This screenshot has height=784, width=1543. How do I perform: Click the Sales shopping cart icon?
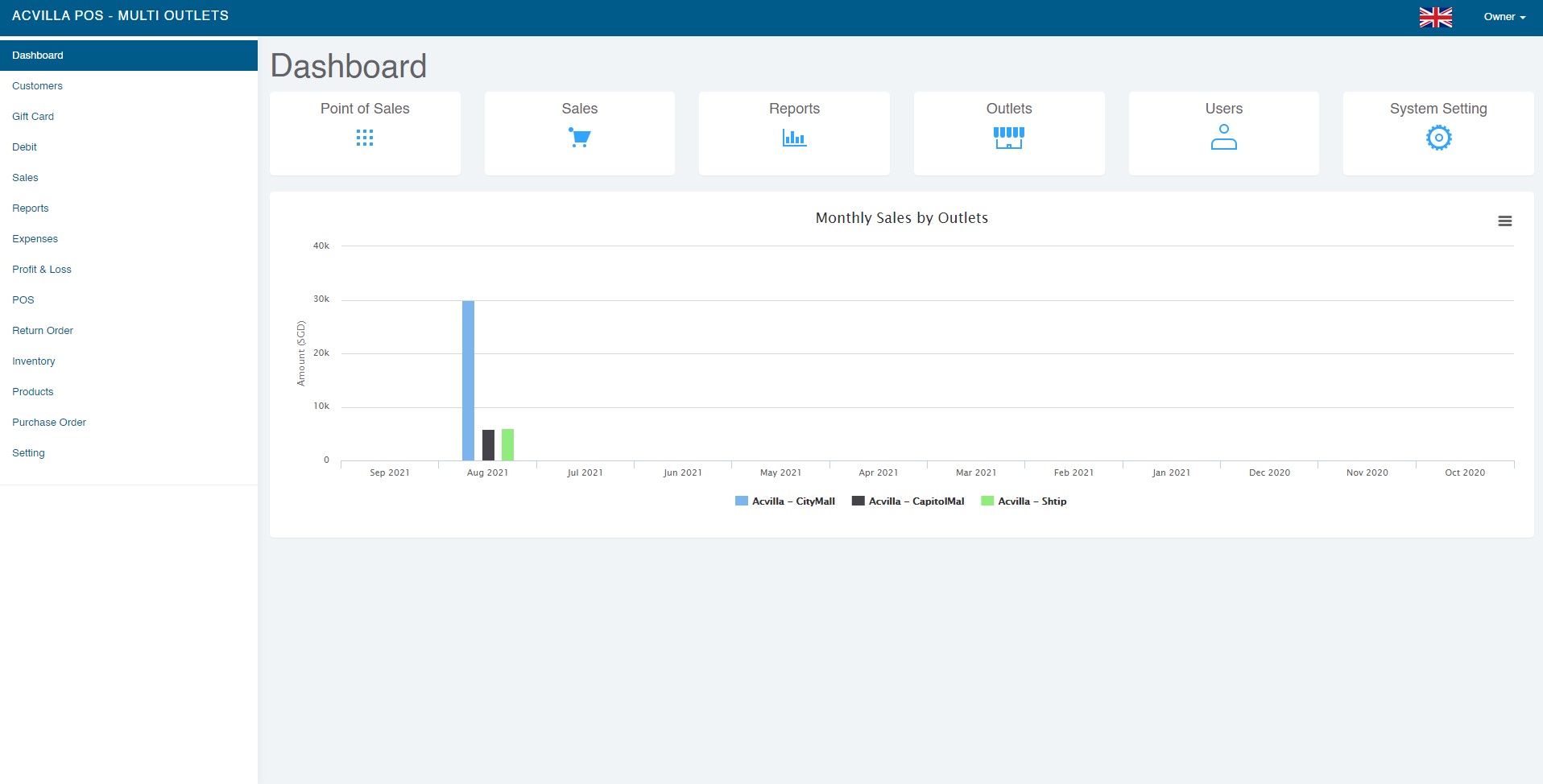coord(579,138)
